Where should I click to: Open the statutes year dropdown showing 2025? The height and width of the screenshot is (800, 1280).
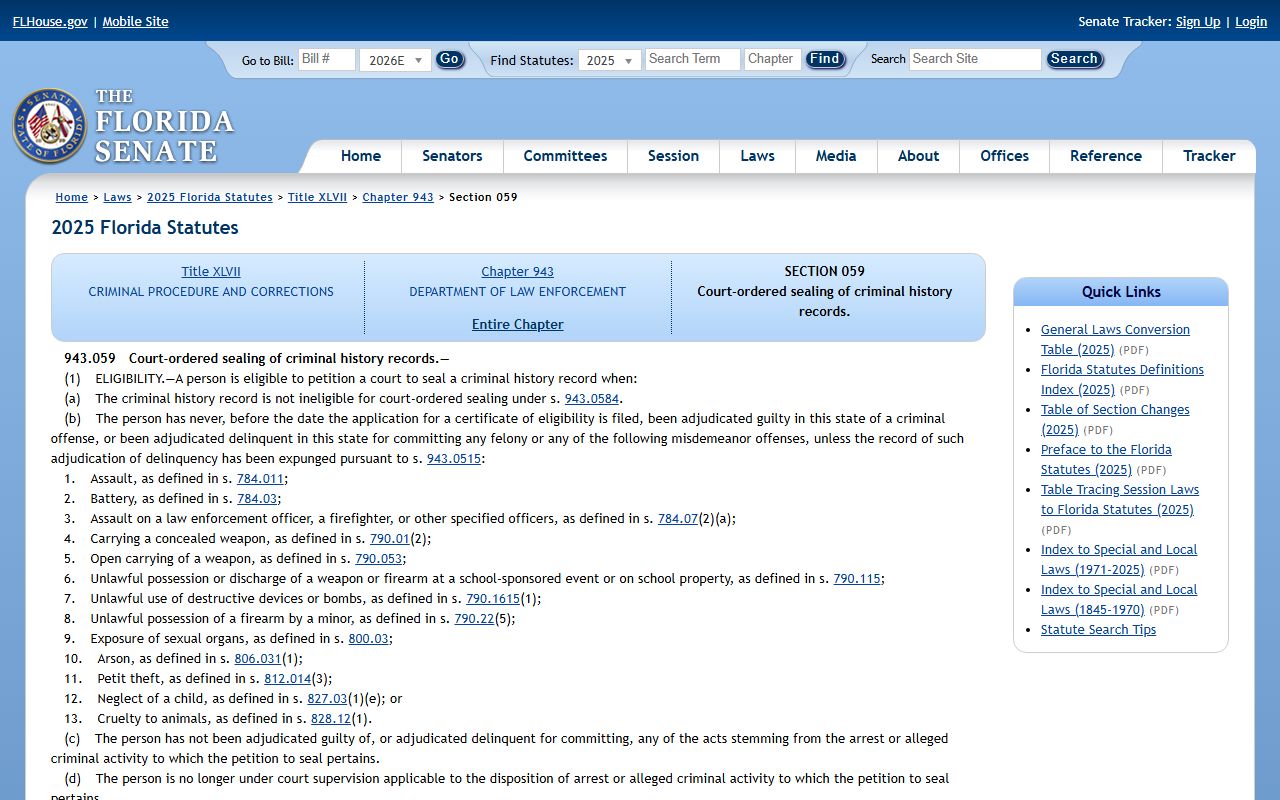tap(609, 60)
